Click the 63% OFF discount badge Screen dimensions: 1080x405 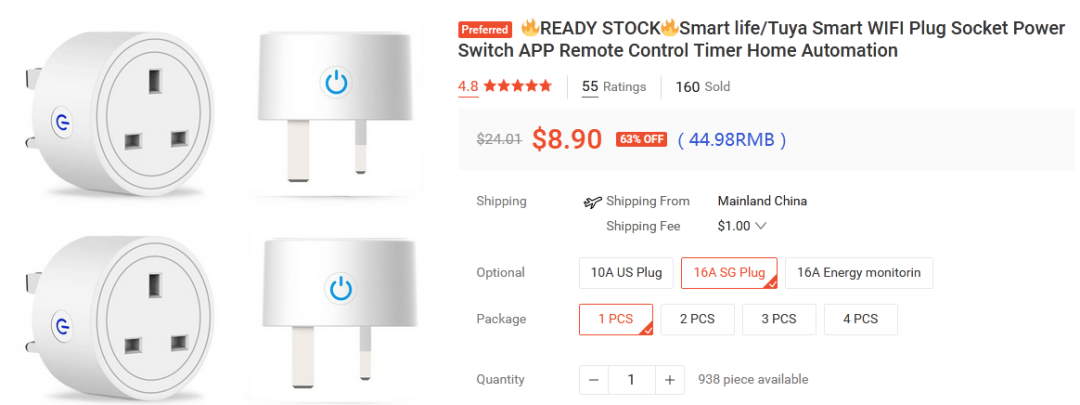(642, 140)
